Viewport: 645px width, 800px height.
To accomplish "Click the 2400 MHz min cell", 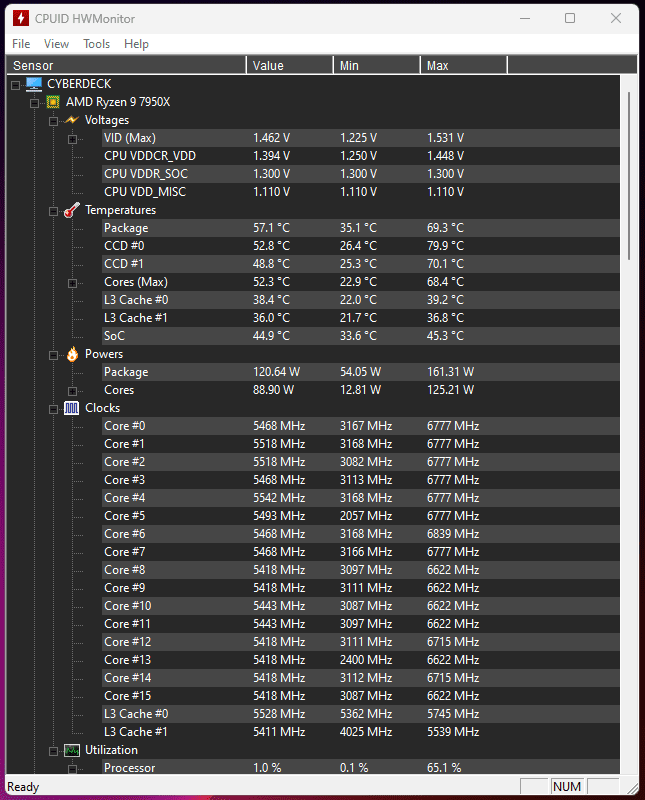I will tap(366, 660).
